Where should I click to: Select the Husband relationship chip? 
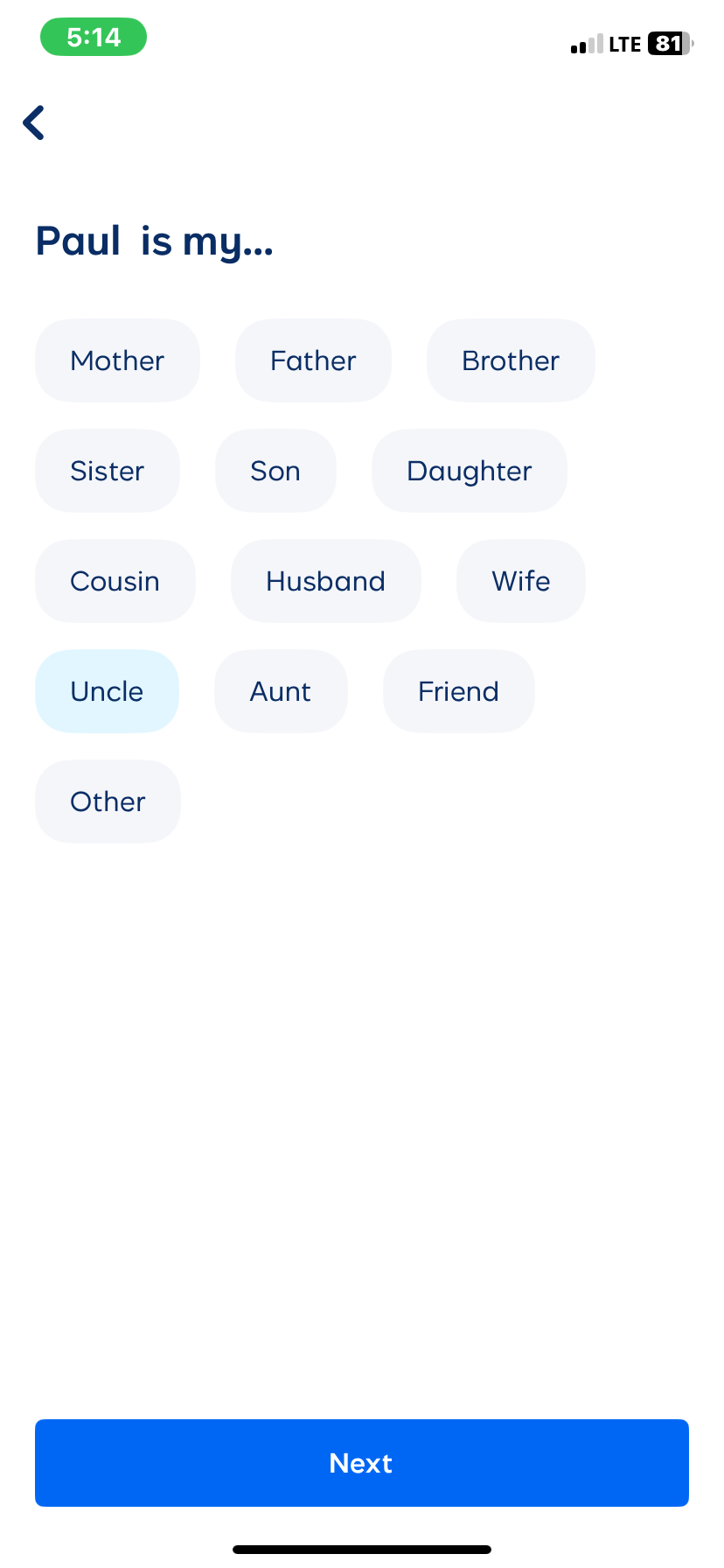point(326,581)
